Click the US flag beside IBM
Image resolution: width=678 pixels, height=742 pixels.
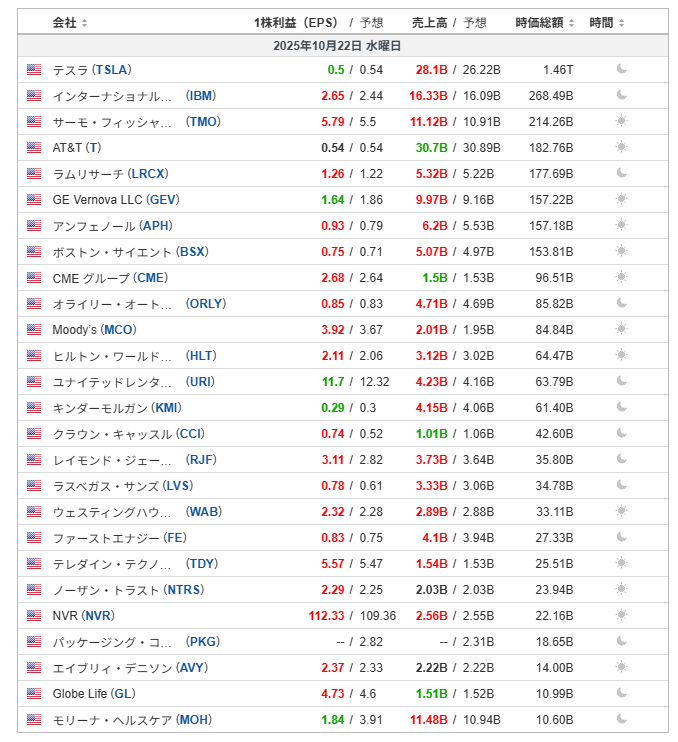pyautogui.click(x=34, y=96)
